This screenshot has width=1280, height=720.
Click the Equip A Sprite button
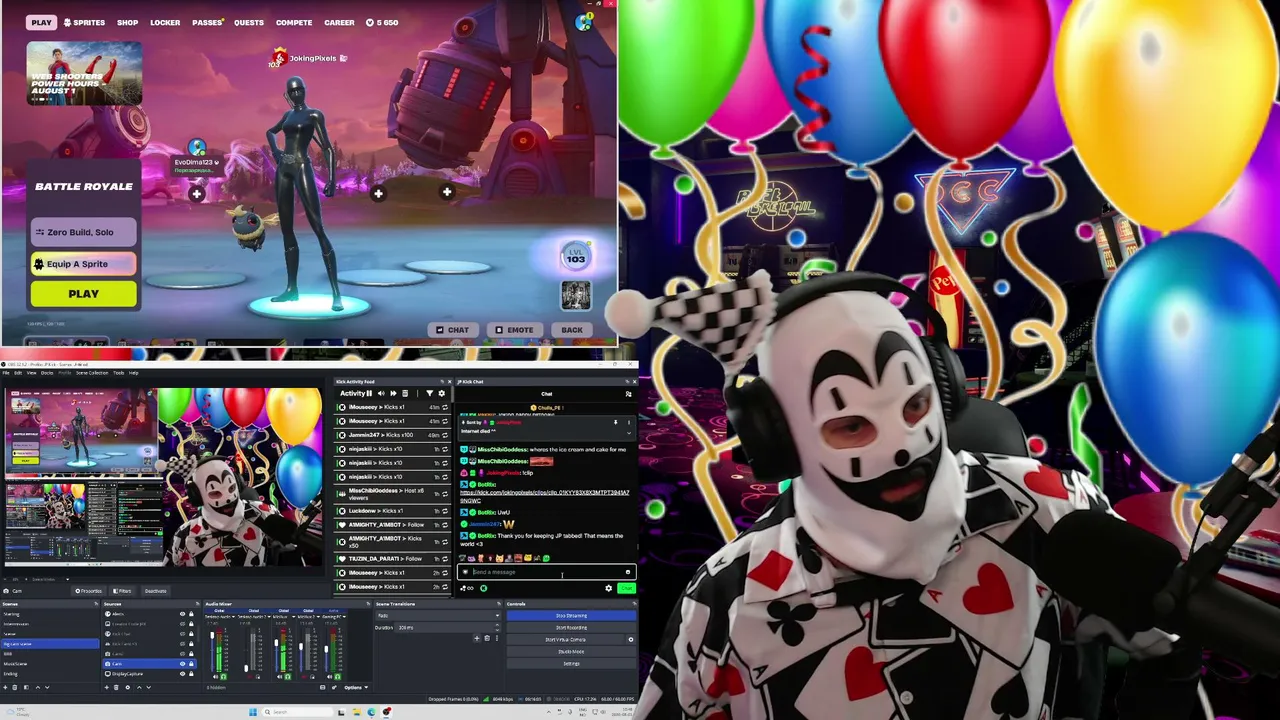tap(84, 264)
